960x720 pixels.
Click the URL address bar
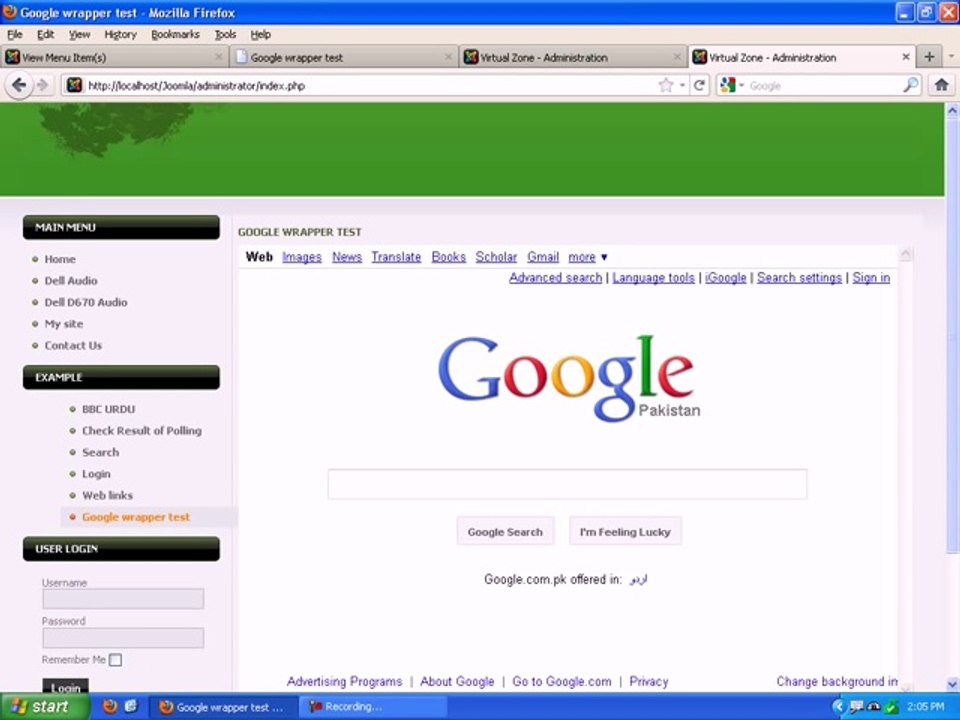367,85
